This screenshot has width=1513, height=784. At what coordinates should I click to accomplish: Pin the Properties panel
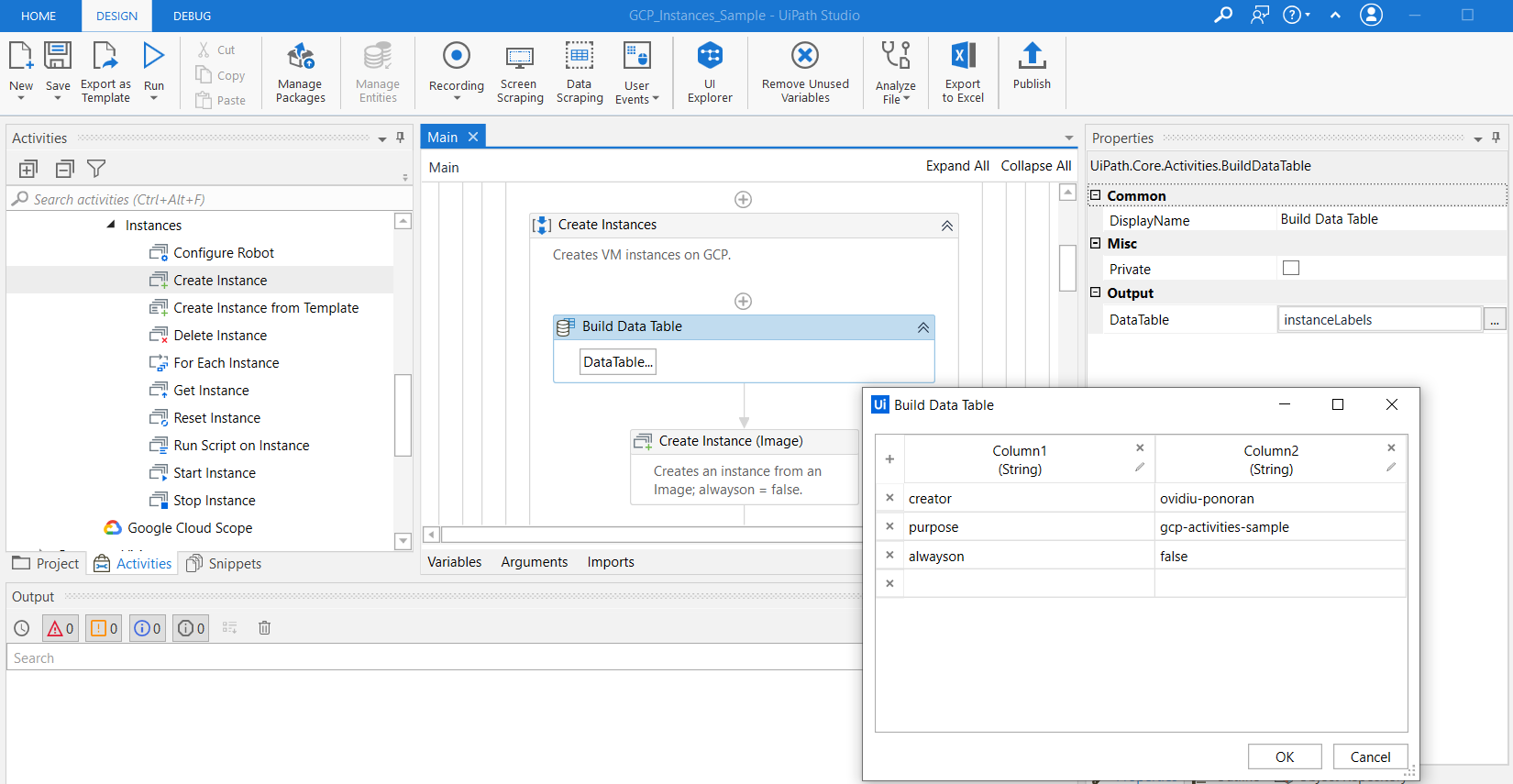click(x=1496, y=138)
